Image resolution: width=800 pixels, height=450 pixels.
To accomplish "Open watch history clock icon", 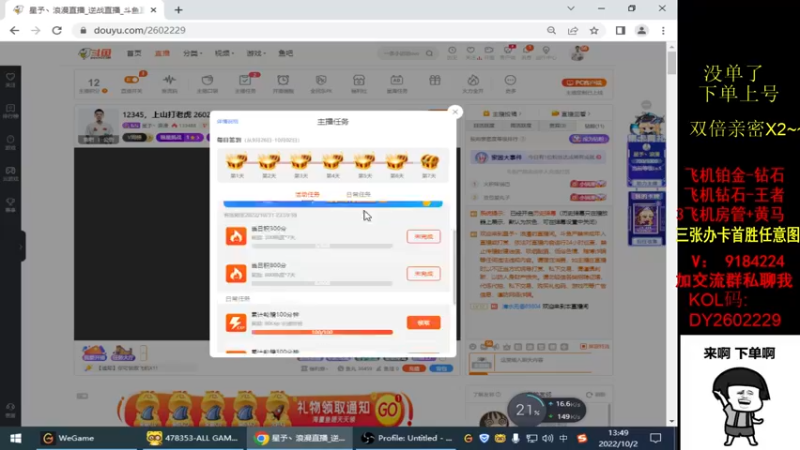I will pyautogui.click(x=452, y=50).
